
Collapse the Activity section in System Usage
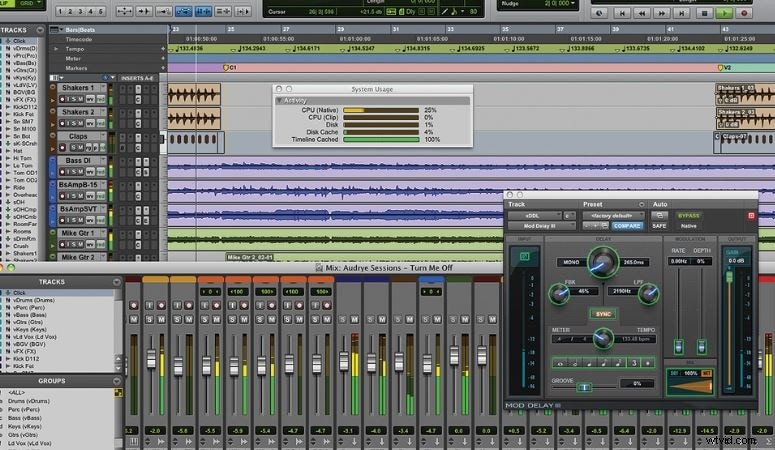point(279,100)
